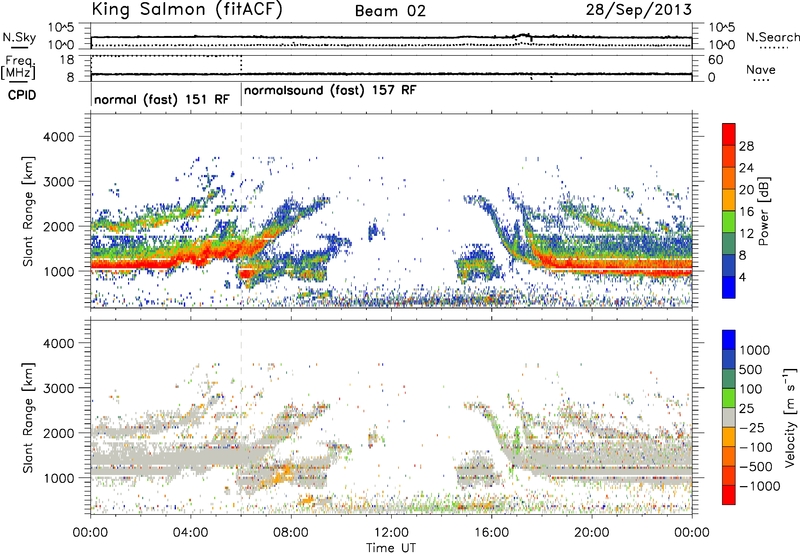800x554 pixels.
Task: Click the -1000 value on the Velocity colorbar
Action: coord(759,486)
